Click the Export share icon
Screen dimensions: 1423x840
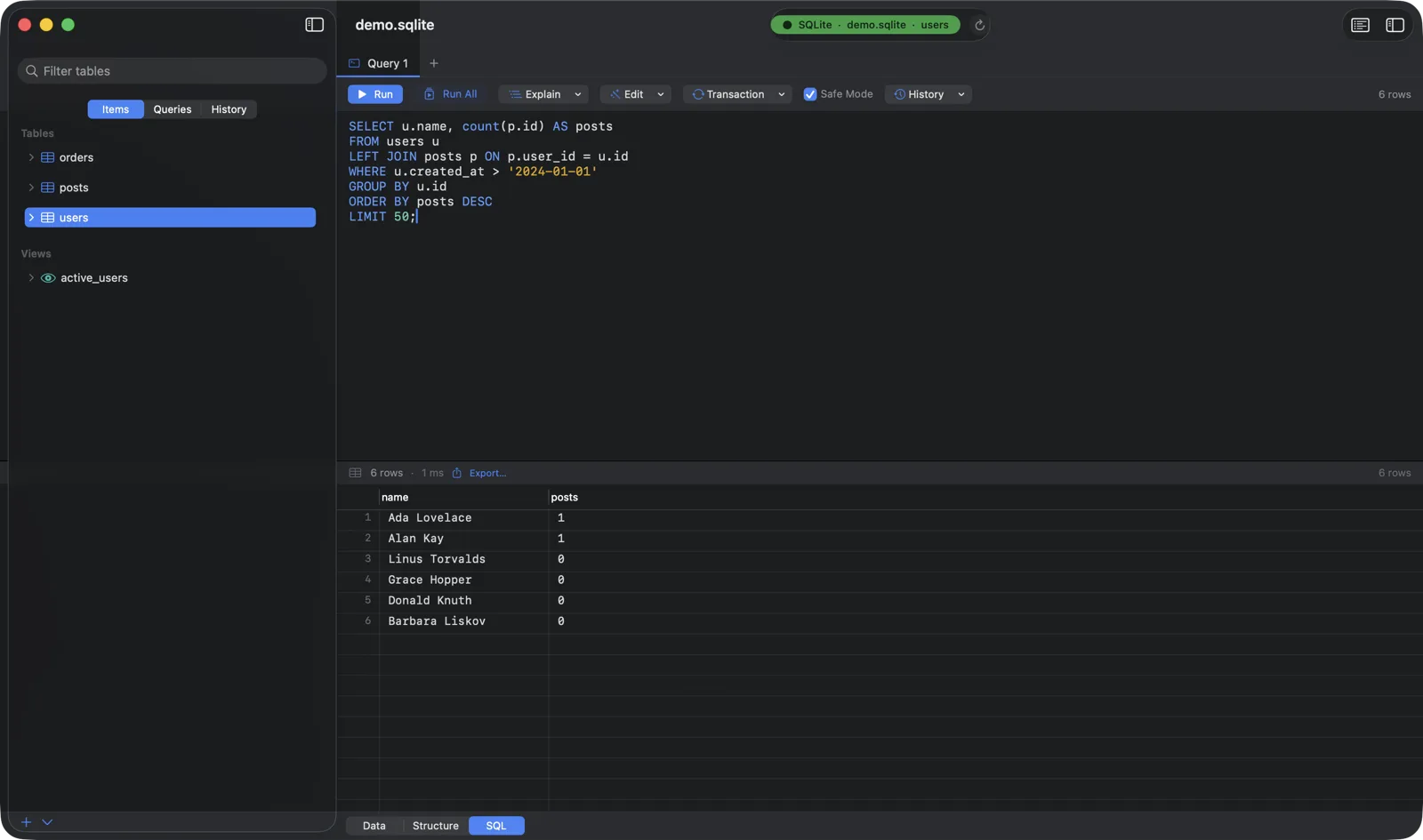coord(456,473)
